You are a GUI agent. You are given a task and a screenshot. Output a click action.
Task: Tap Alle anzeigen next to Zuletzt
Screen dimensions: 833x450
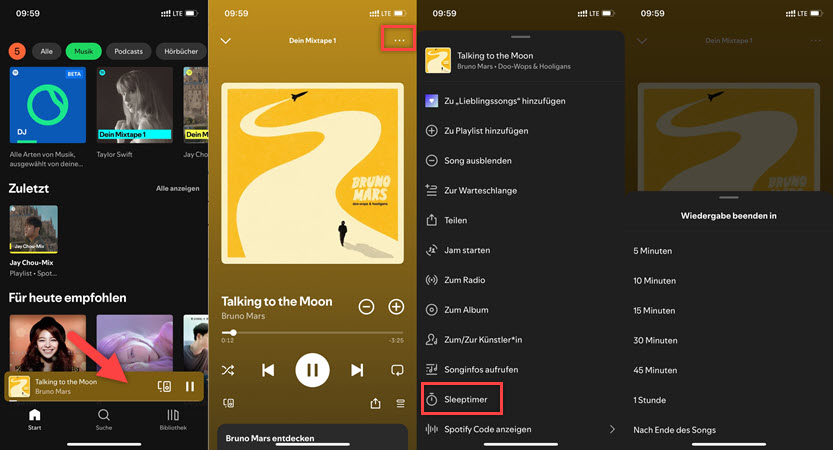tap(177, 189)
